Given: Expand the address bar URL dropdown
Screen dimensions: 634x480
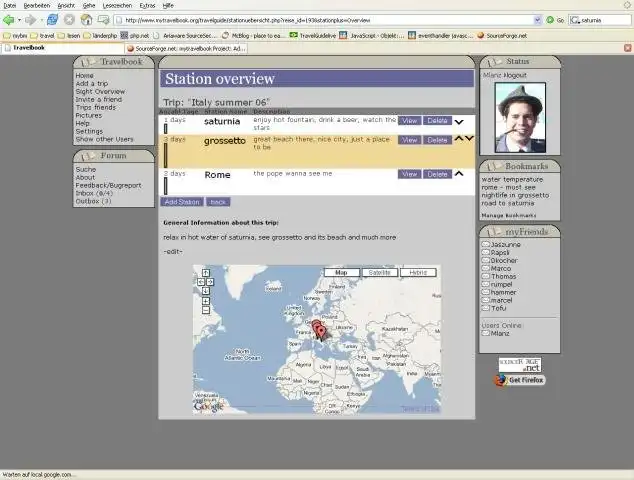Looking at the screenshot, I should (x=537, y=20).
